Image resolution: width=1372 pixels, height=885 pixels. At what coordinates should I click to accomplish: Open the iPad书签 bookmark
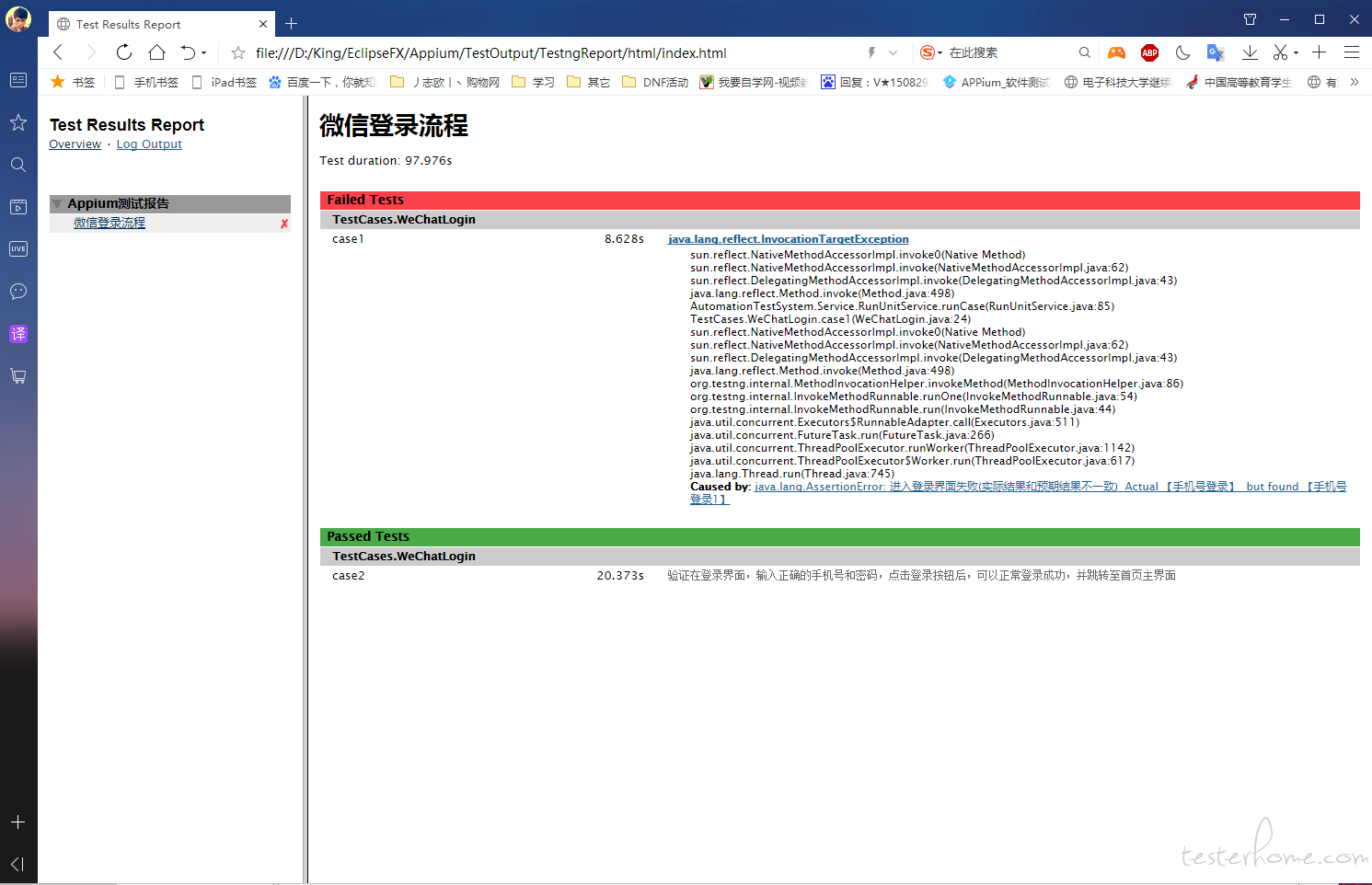click(225, 82)
